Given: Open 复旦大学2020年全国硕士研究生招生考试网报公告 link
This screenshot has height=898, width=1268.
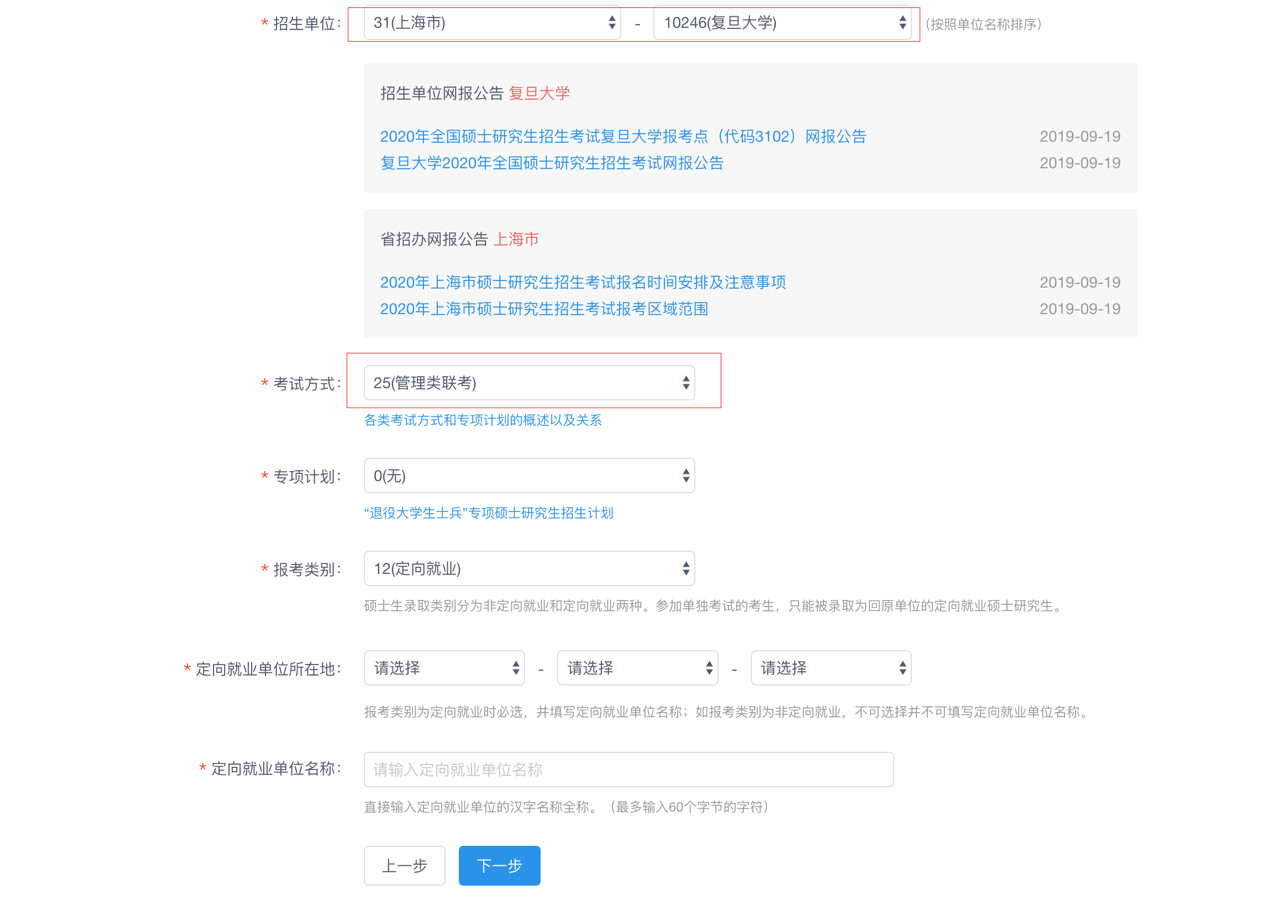Looking at the screenshot, I should pyautogui.click(x=551, y=163).
